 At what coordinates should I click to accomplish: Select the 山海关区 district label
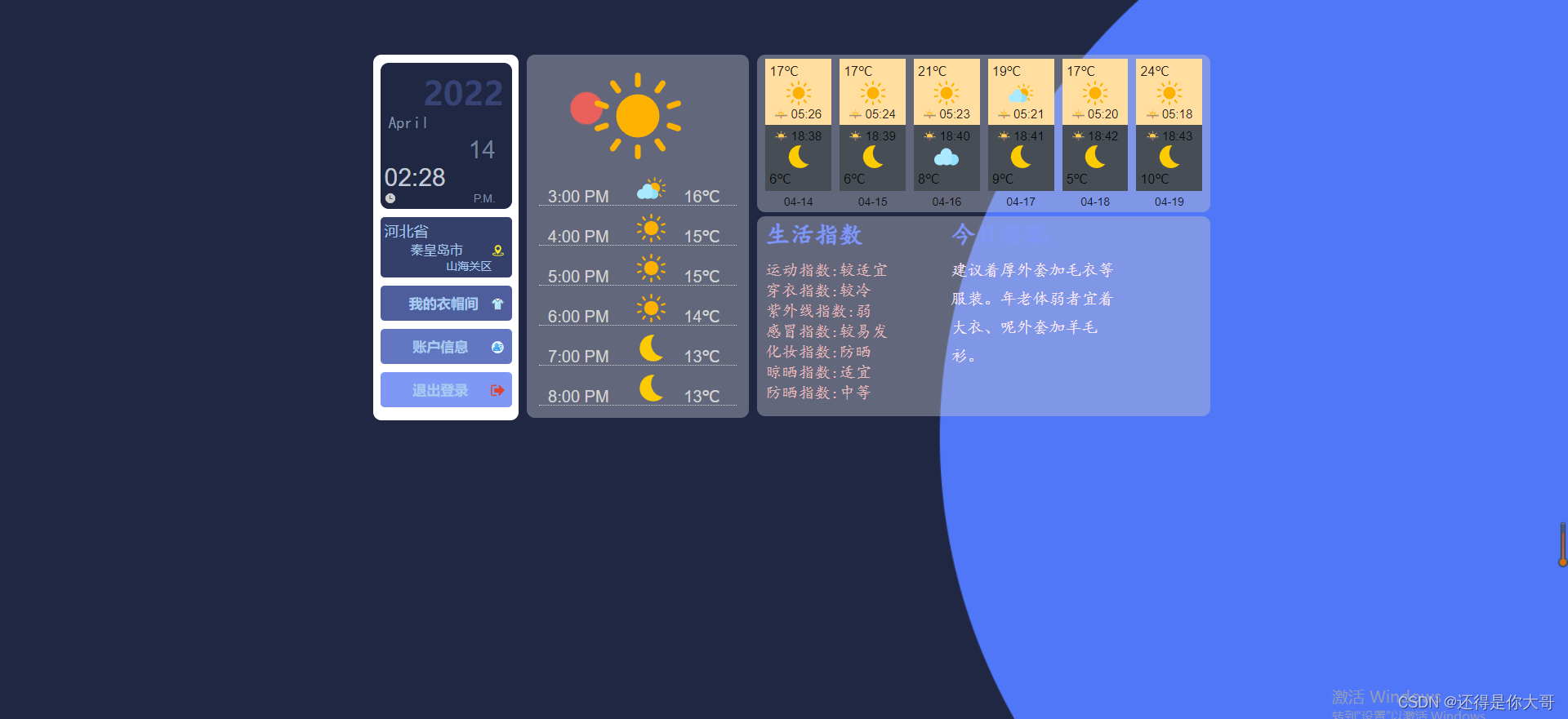click(469, 267)
